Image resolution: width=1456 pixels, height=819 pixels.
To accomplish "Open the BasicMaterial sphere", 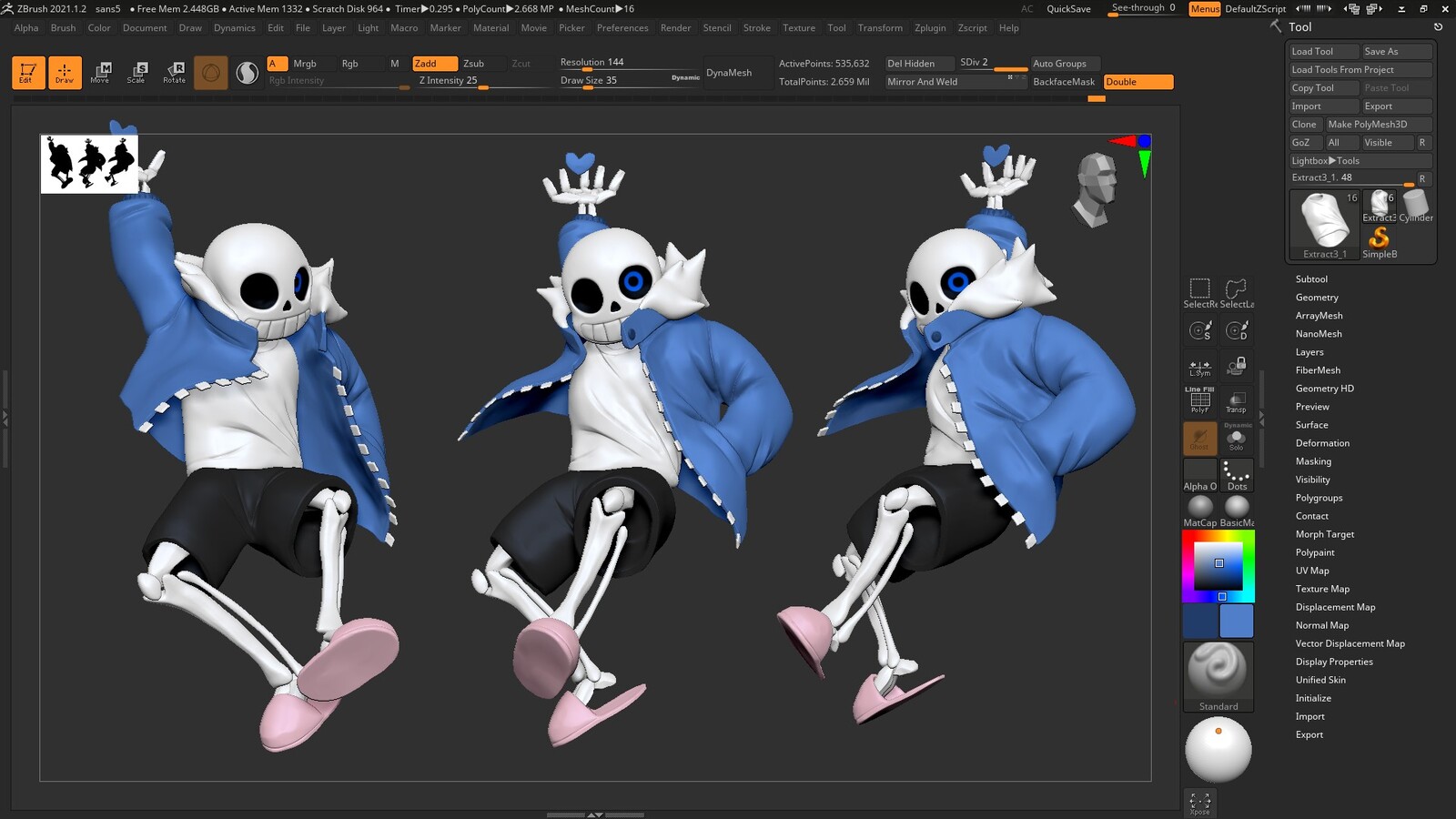I will point(1237,511).
